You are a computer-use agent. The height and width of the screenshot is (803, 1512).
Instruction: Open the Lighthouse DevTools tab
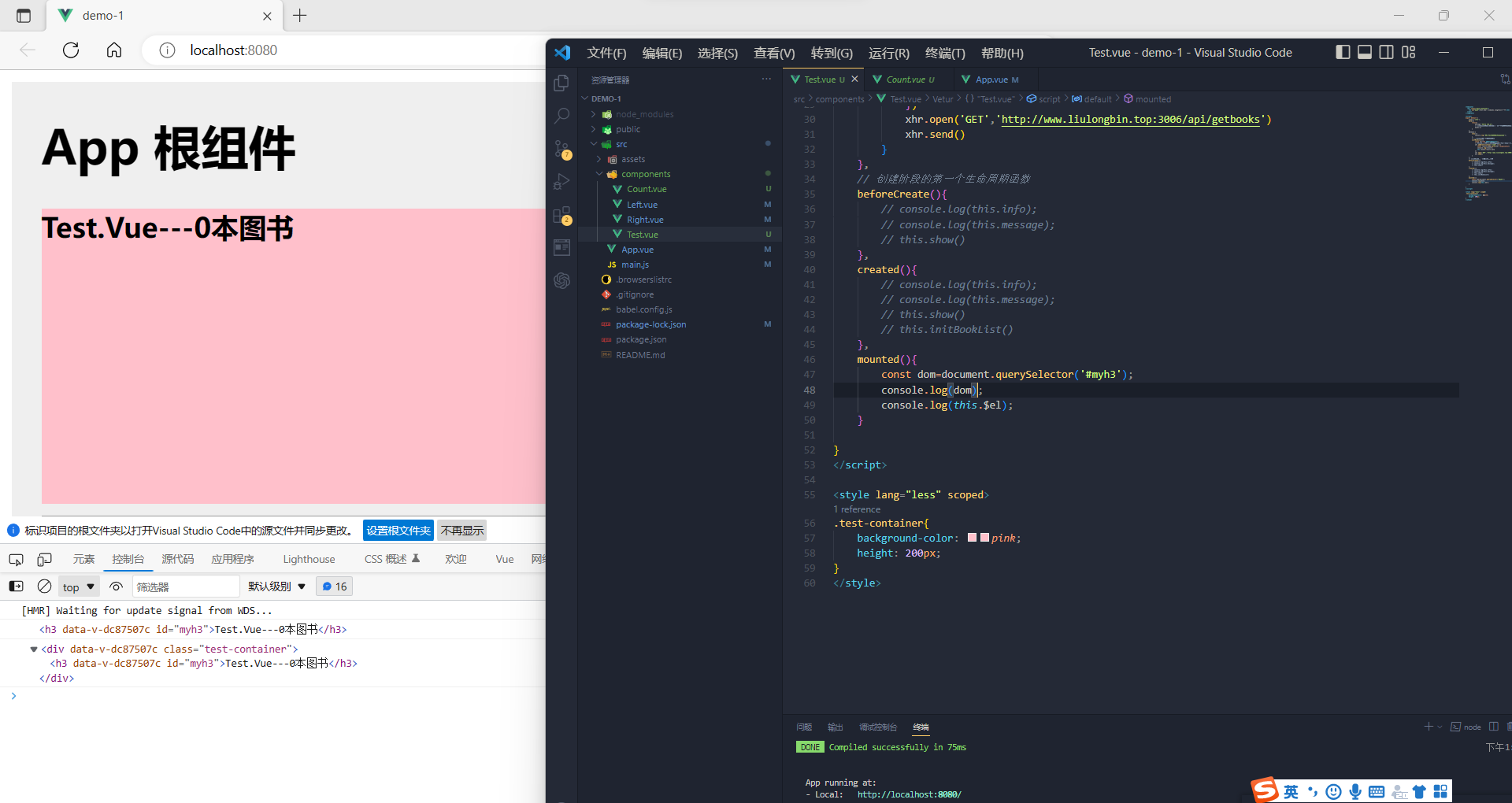[309, 560]
